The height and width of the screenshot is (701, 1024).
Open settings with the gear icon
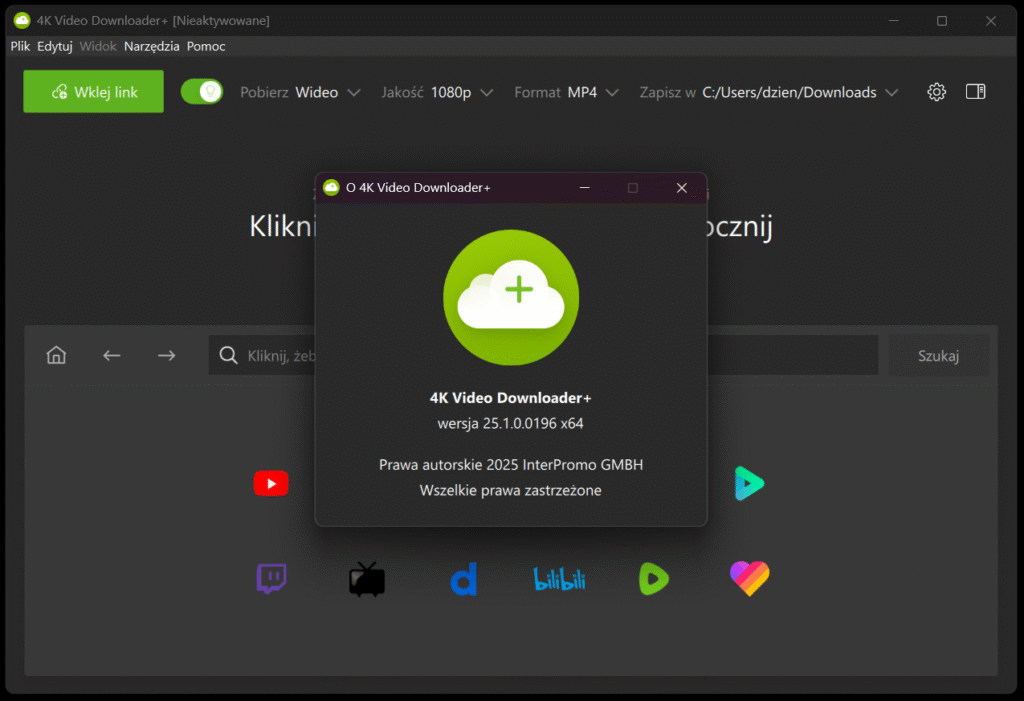click(936, 92)
